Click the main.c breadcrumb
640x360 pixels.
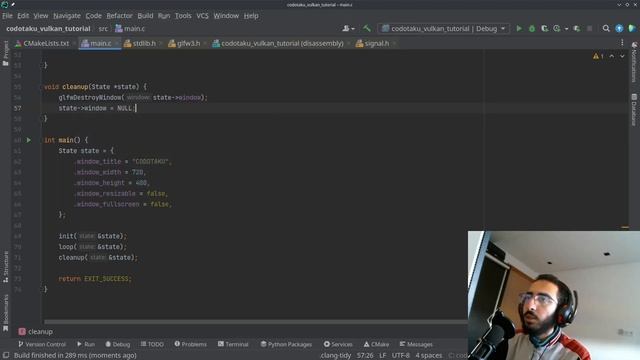pos(130,29)
